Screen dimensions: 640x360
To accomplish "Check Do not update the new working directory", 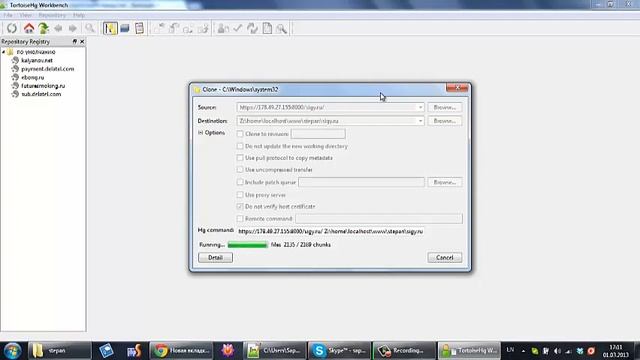I will point(240,146).
